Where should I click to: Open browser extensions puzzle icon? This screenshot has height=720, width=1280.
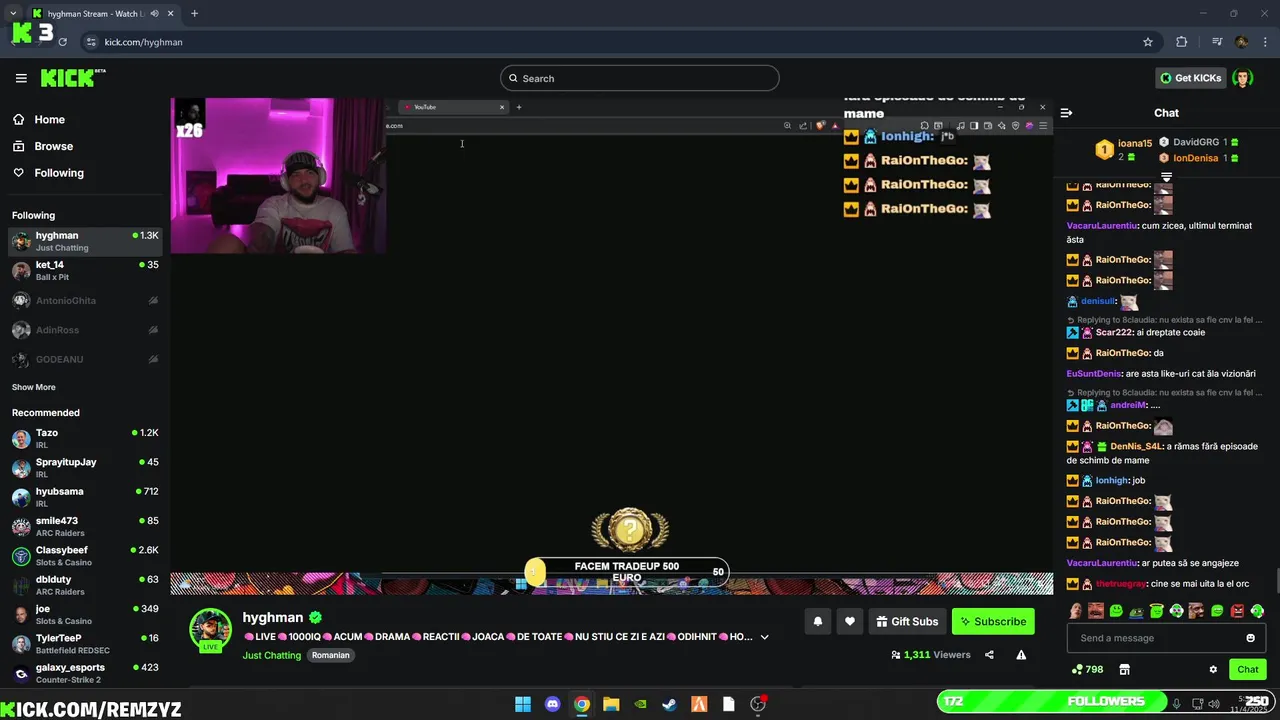pyautogui.click(x=1182, y=42)
